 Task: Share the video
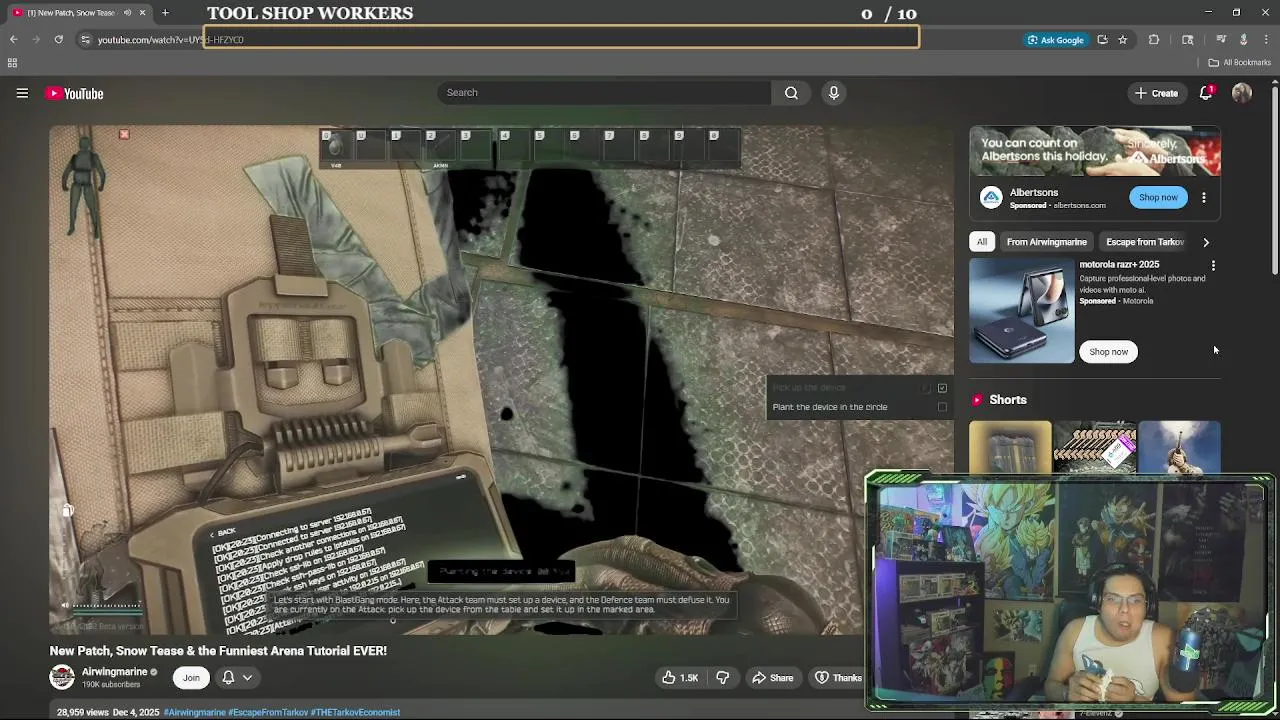773,678
